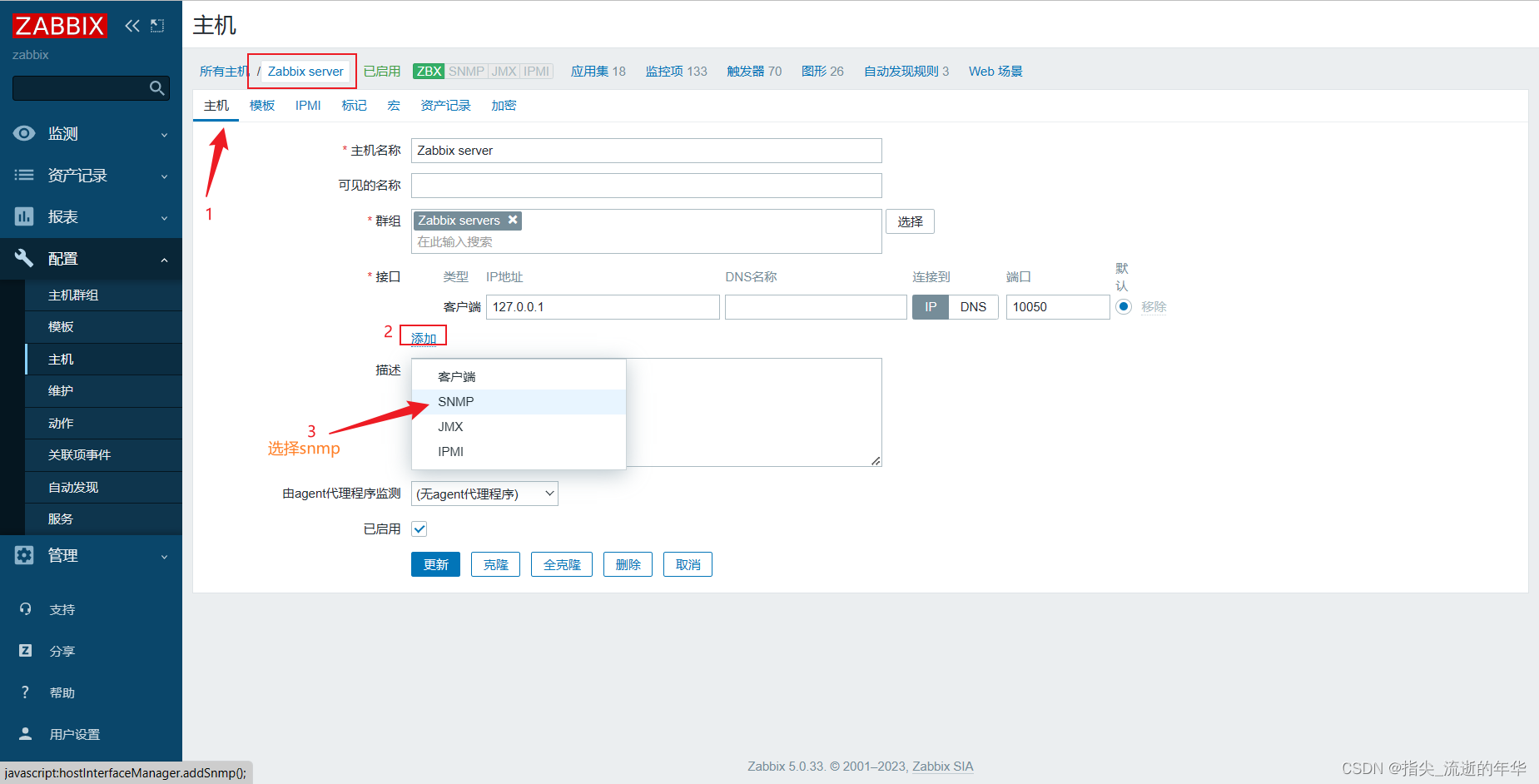The width and height of the screenshot is (1539, 784).
Task: Choose JMX from the interface type list
Action: 519,427
